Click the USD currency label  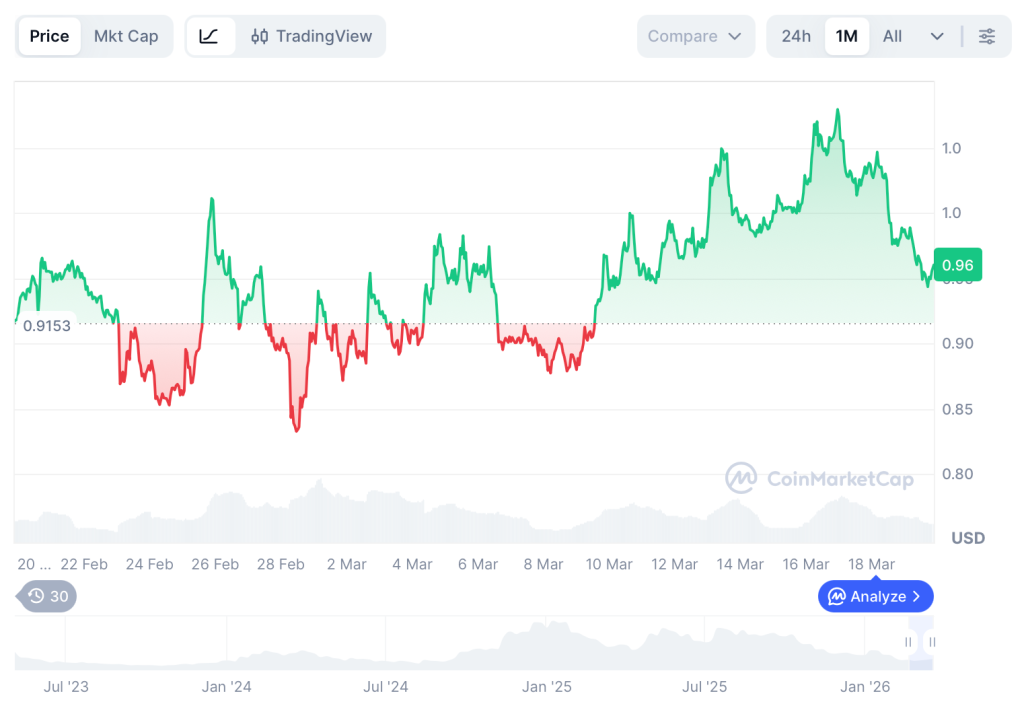(x=968, y=538)
